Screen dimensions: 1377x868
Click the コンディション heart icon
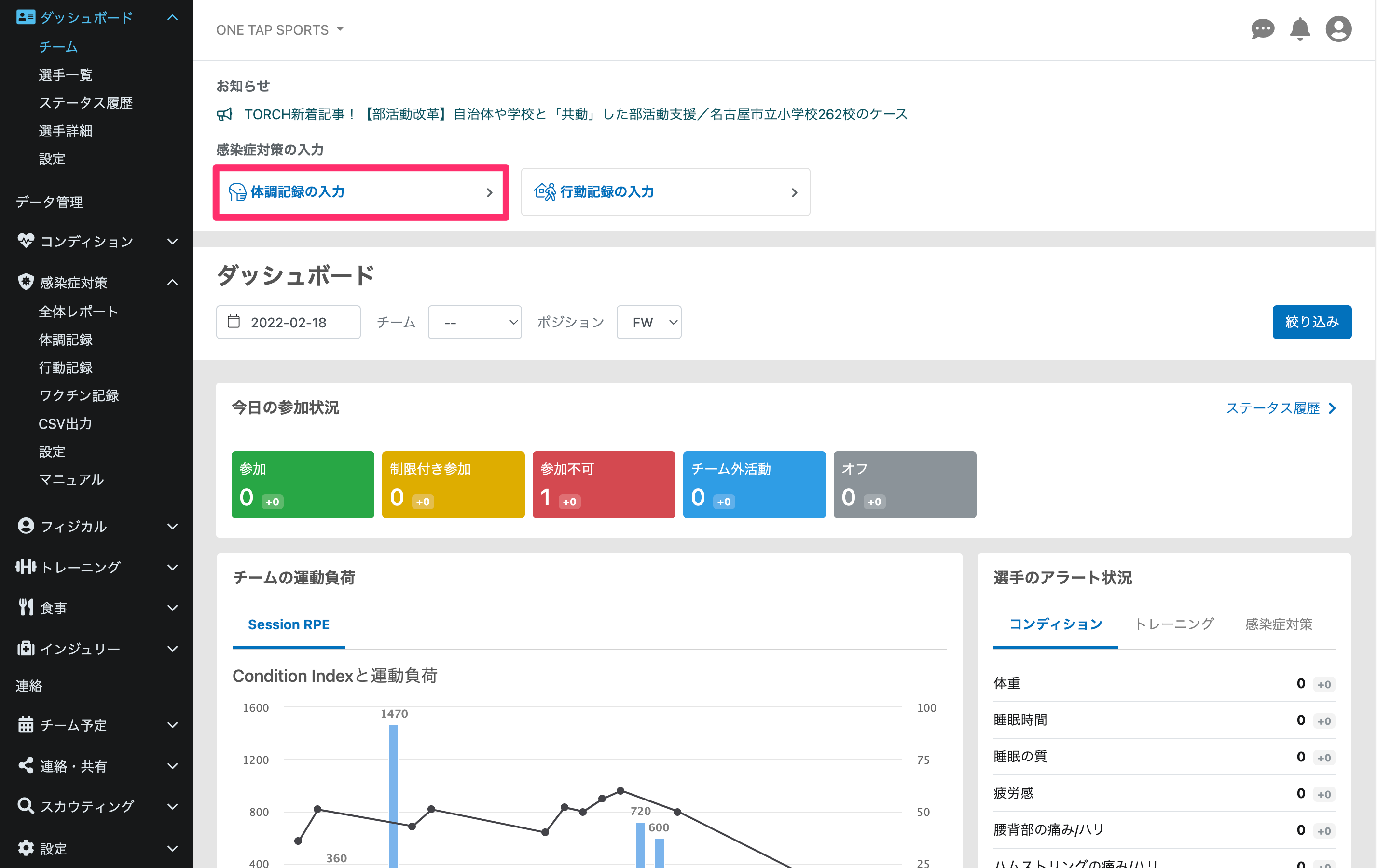26,241
